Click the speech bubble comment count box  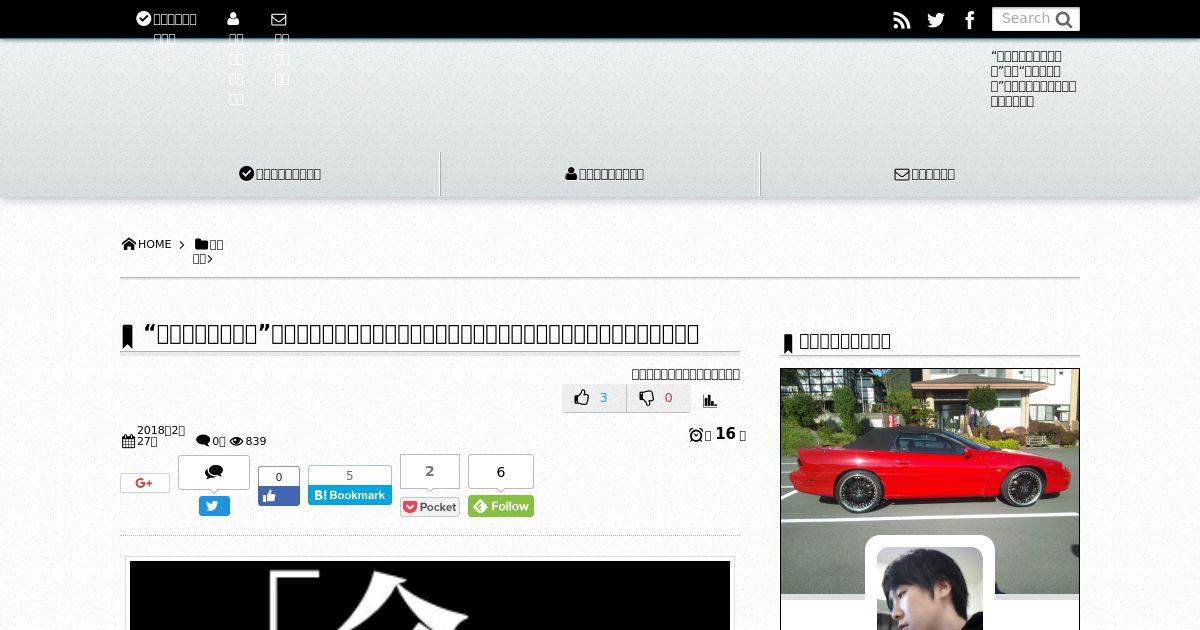click(214, 472)
